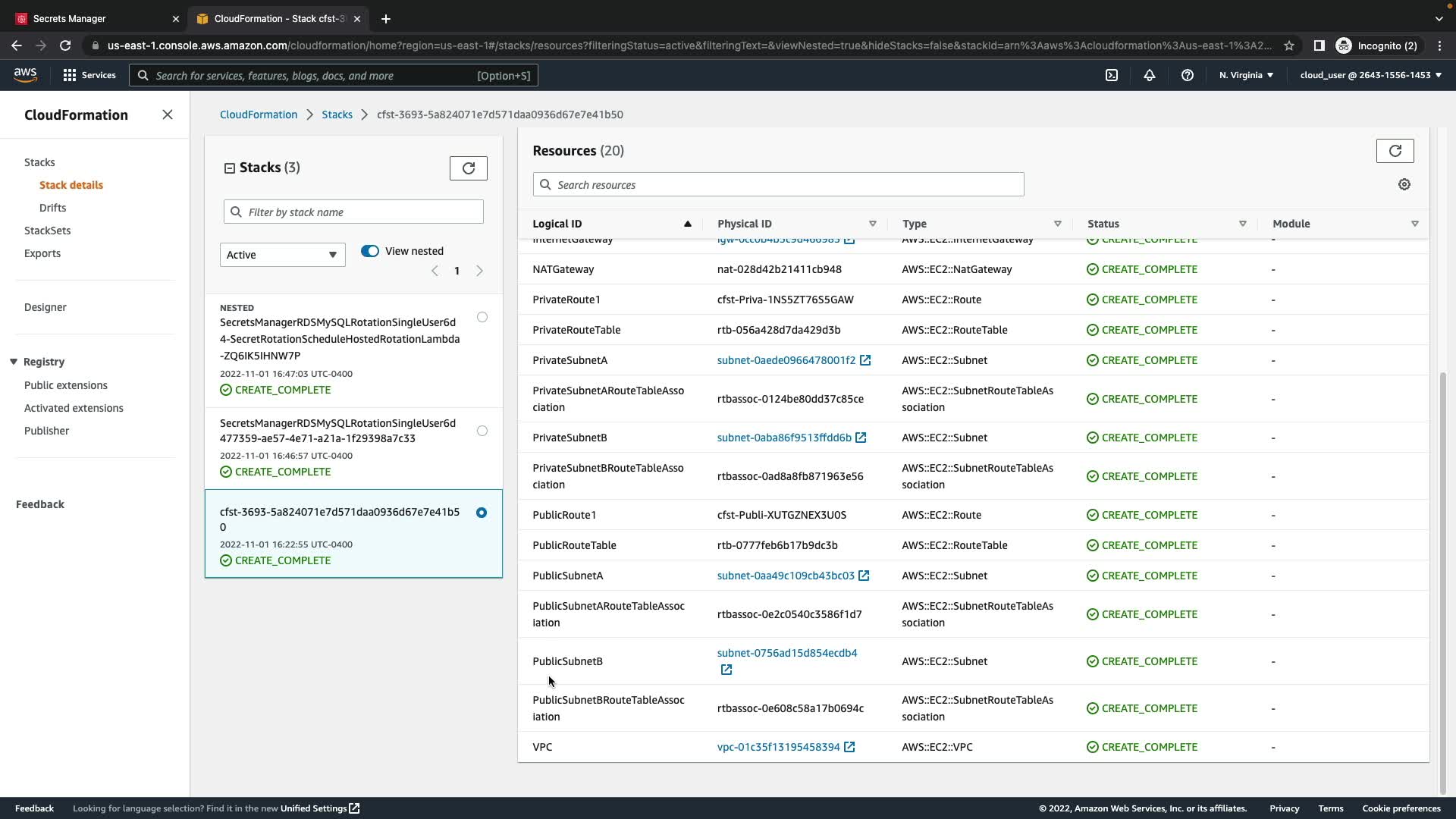Collapse the Stacks panel with the minus icon
This screenshot has height=819, width=1456.
[x=230, y=168]
